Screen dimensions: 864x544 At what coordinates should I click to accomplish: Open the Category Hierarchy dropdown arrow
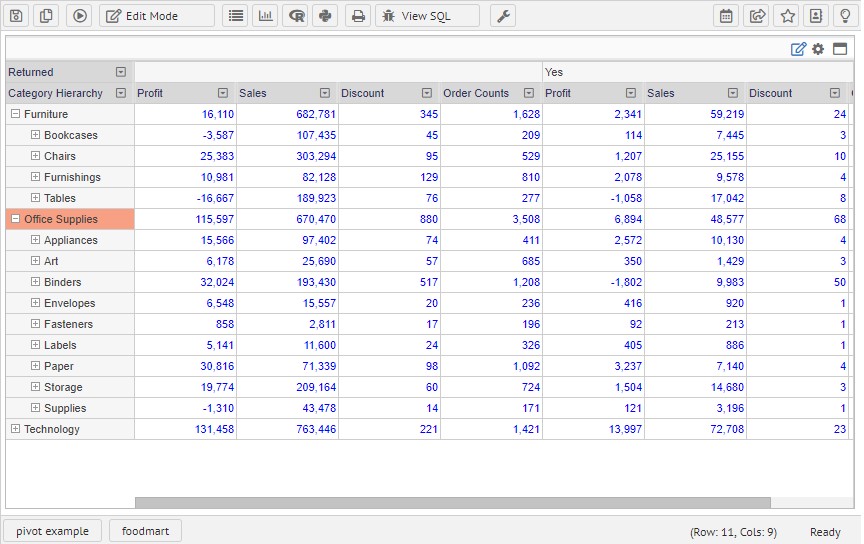(x=121, y=93)
